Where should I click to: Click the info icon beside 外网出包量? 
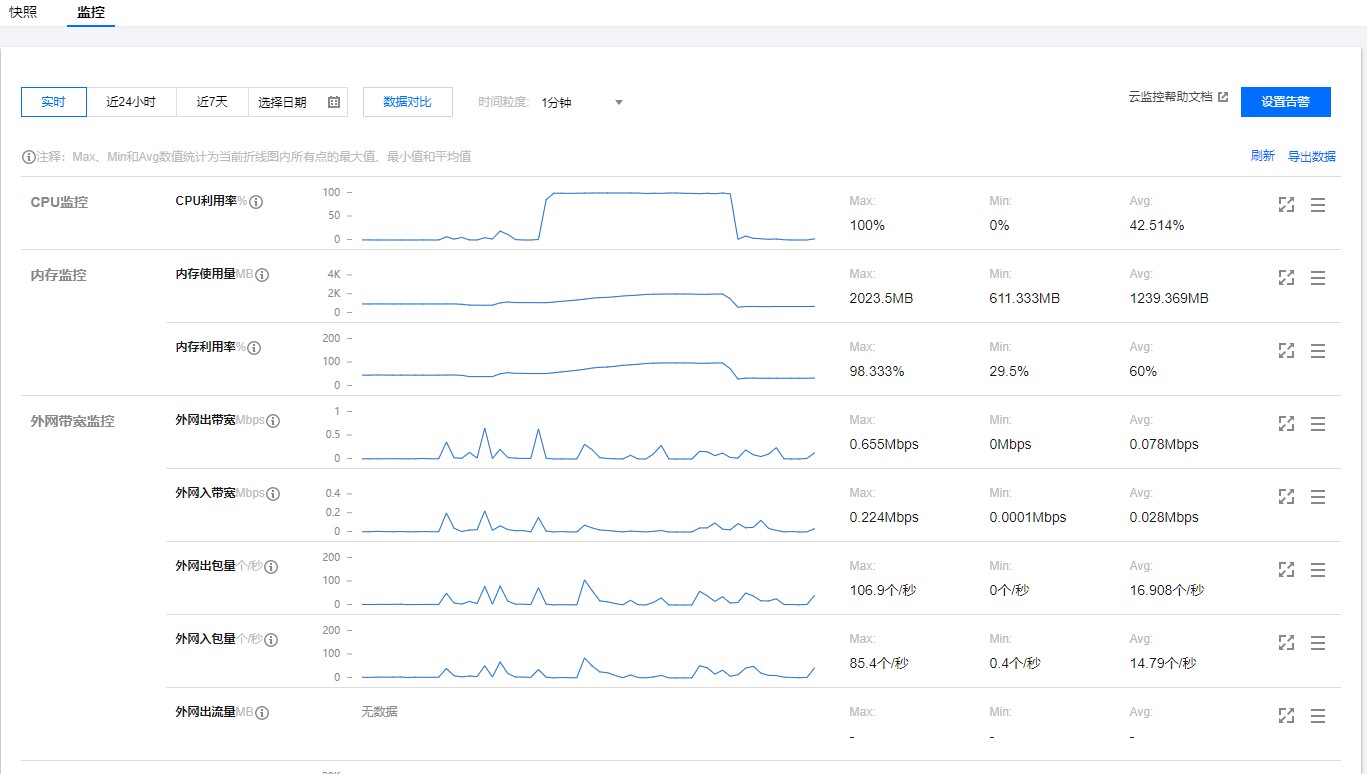(271, 567)
